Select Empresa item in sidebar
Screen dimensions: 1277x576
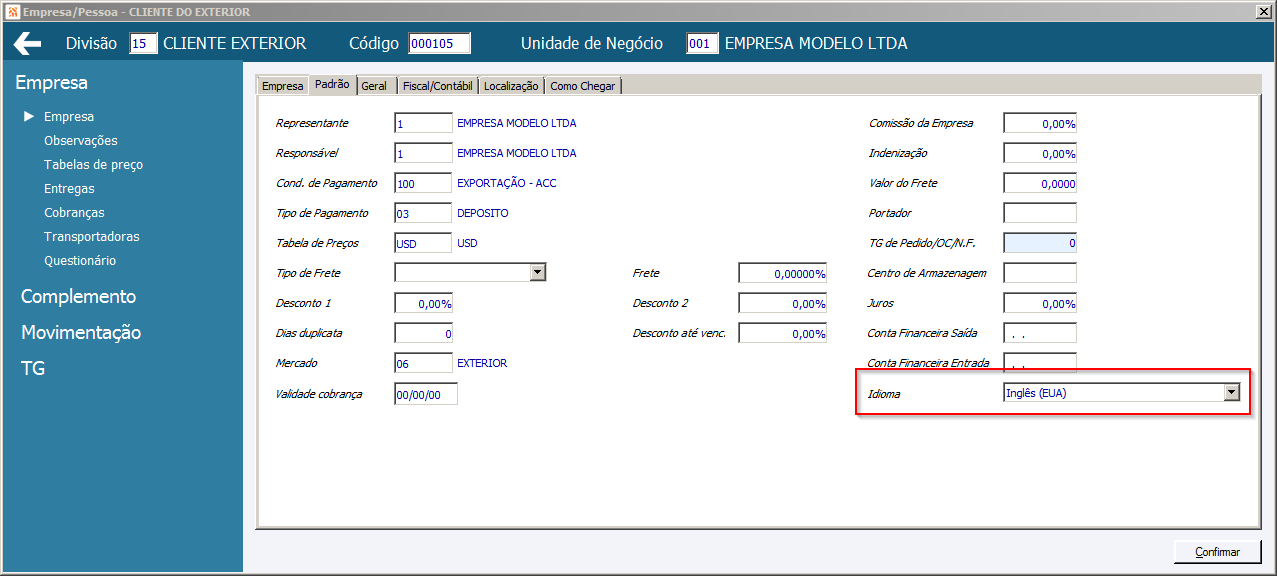[69, 117]
